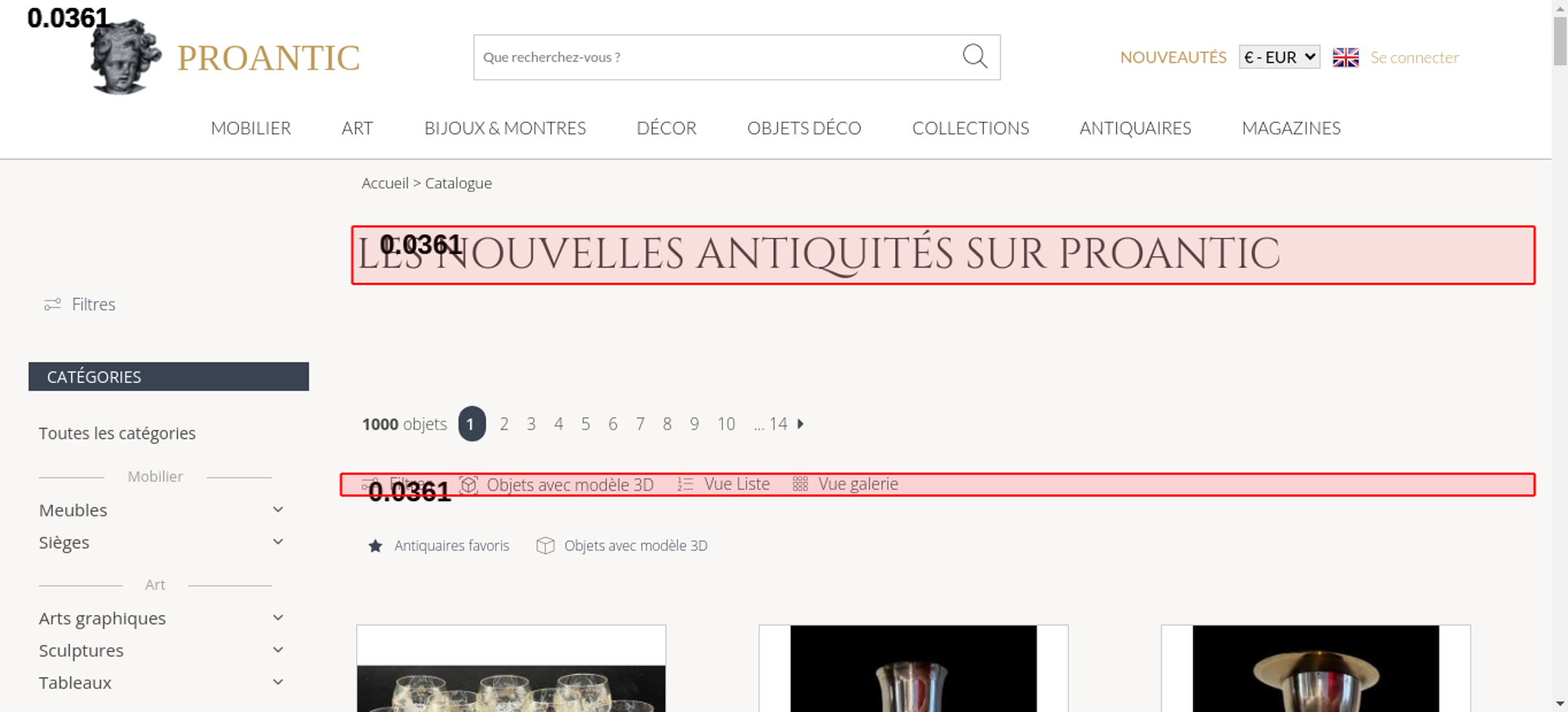The width and height of the screenshot is (1568, 712).
Task: Go to next page with arrow icon
Action: click(x=800, y=424)
